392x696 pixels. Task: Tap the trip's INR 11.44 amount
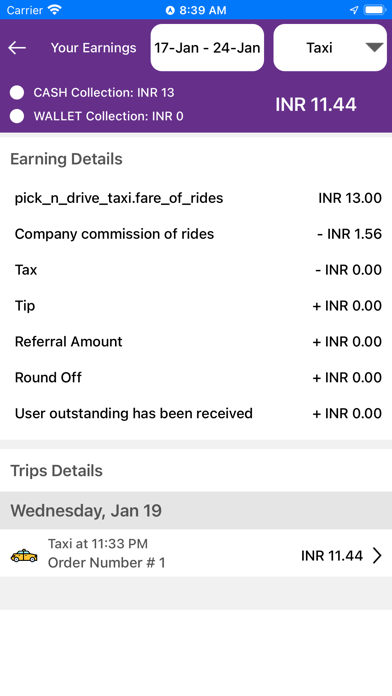[332, 555]
